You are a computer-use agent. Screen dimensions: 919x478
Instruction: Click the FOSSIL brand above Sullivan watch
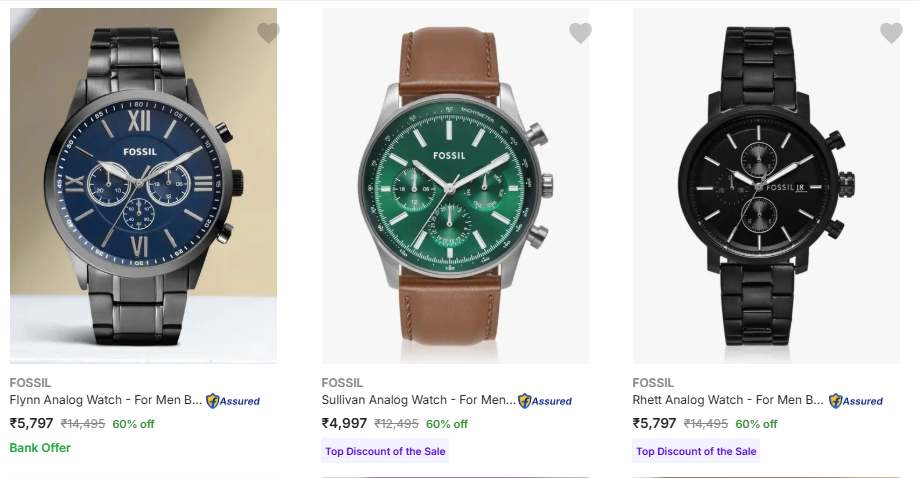342,382
